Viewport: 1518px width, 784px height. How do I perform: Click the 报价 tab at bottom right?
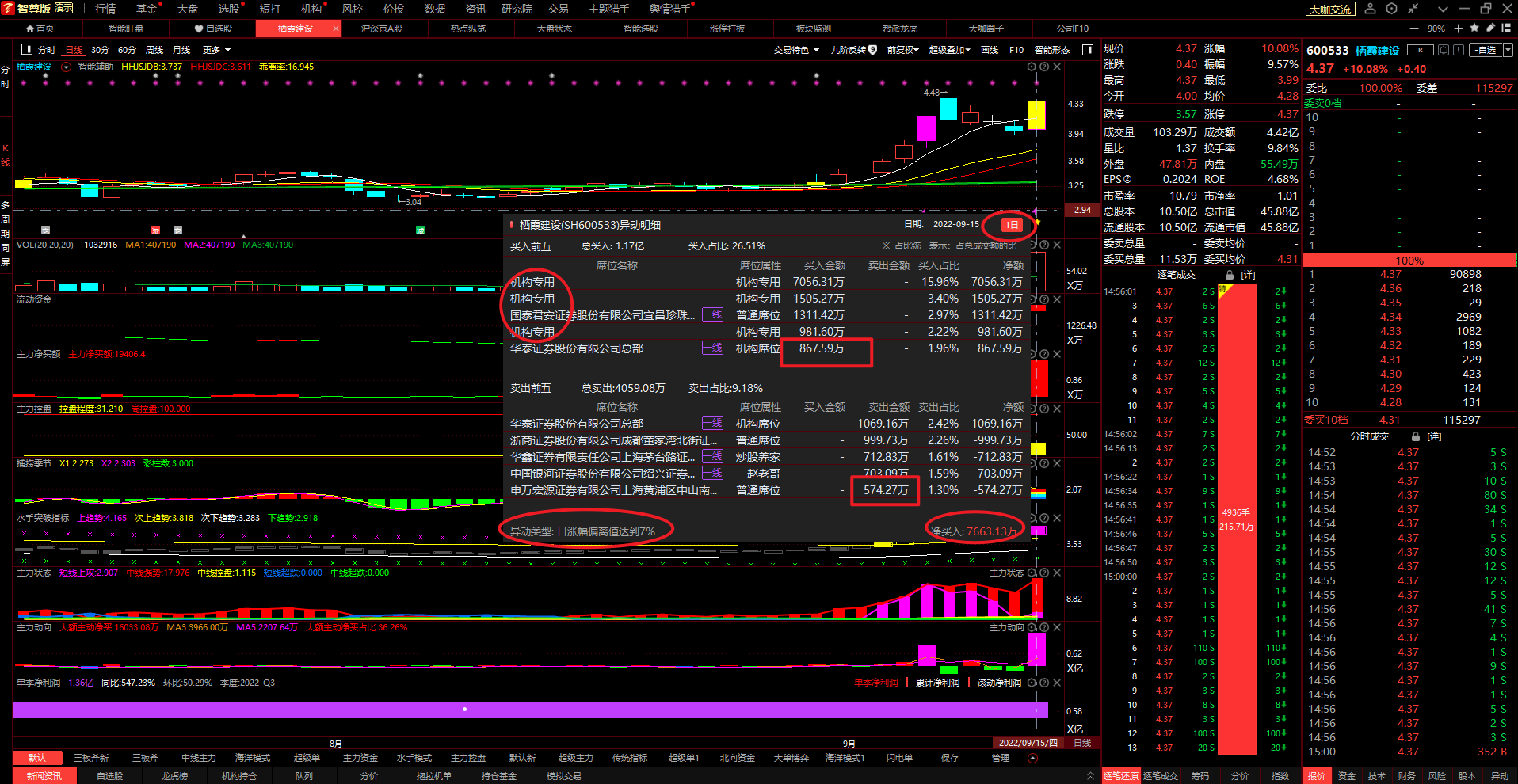[x=1316, y=776]
